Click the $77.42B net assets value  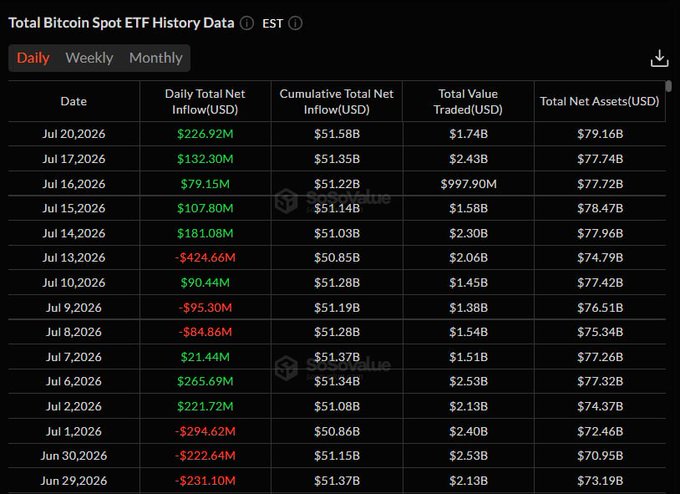[600, 283]
